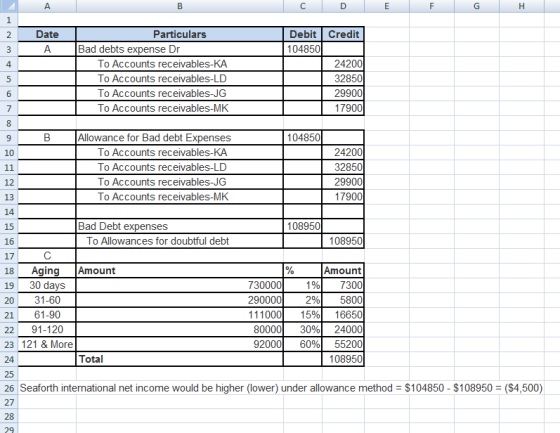This screenshot has height=433, width=560.
Task: Select row 28 header
Action: [x=9, y=417]
